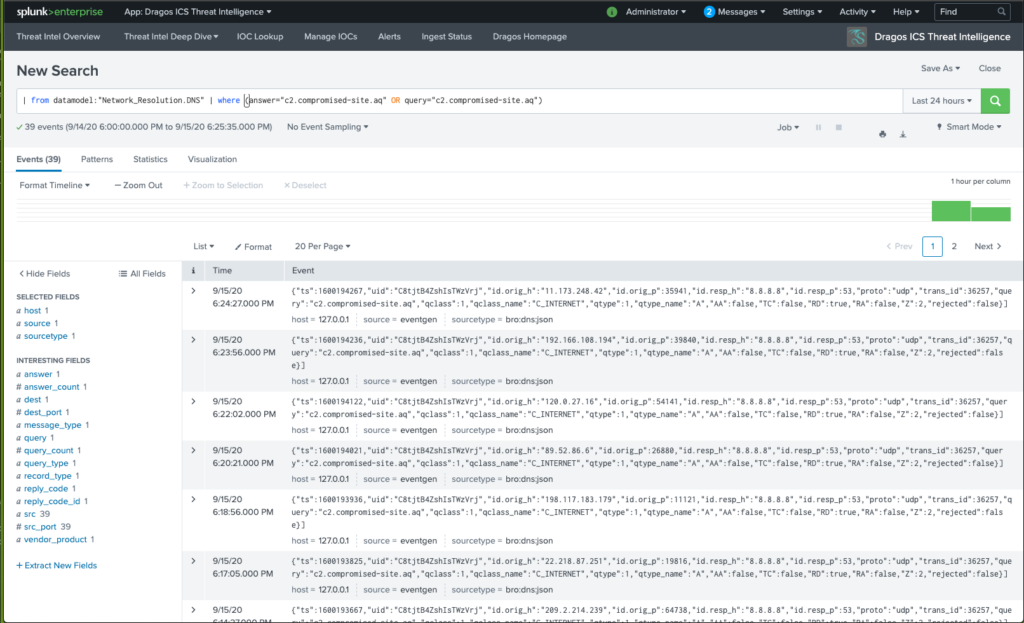Open All Fields dialog
This screenshot has height=623, width=1024.
click(142, 274)
